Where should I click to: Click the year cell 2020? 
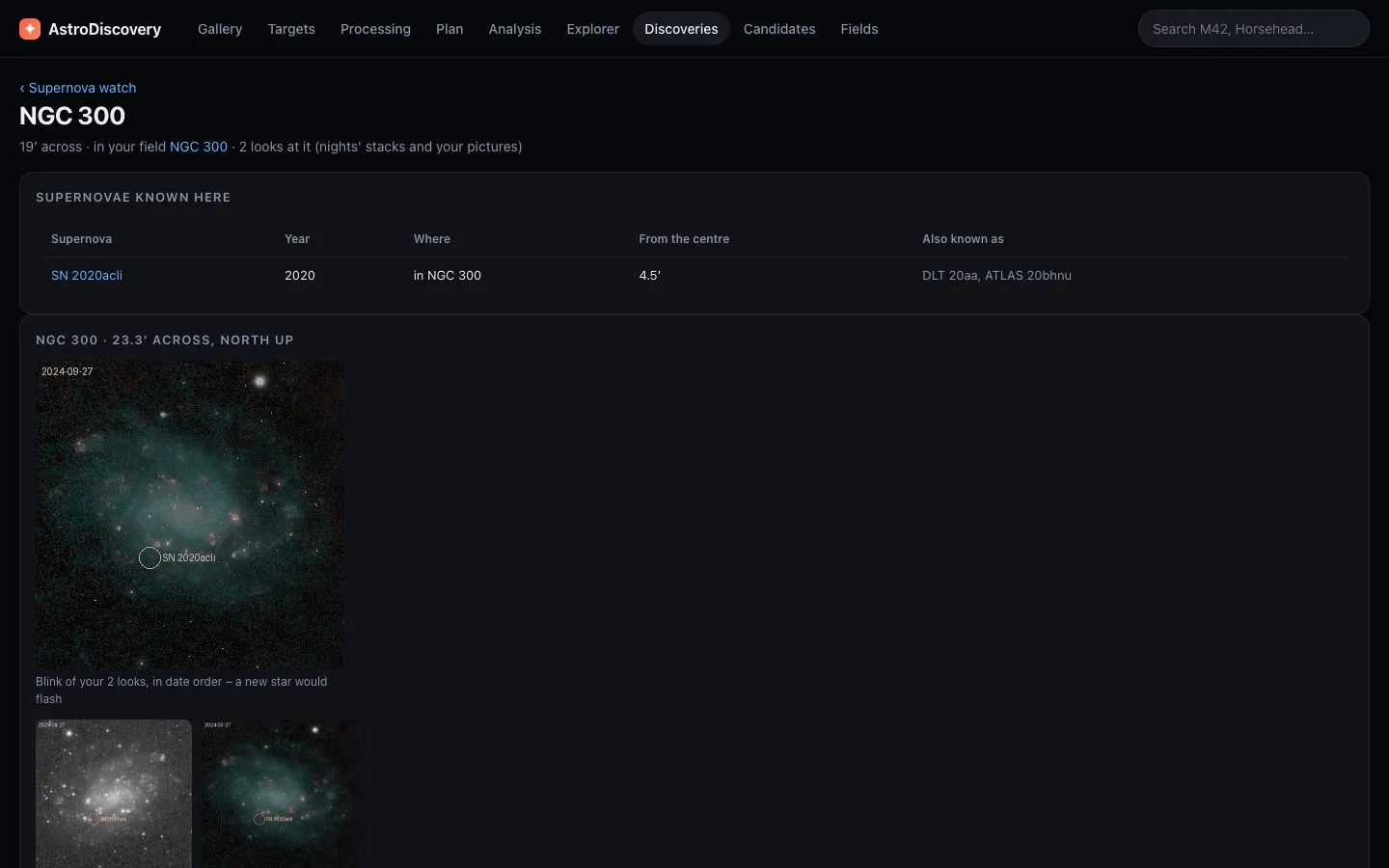300,275
